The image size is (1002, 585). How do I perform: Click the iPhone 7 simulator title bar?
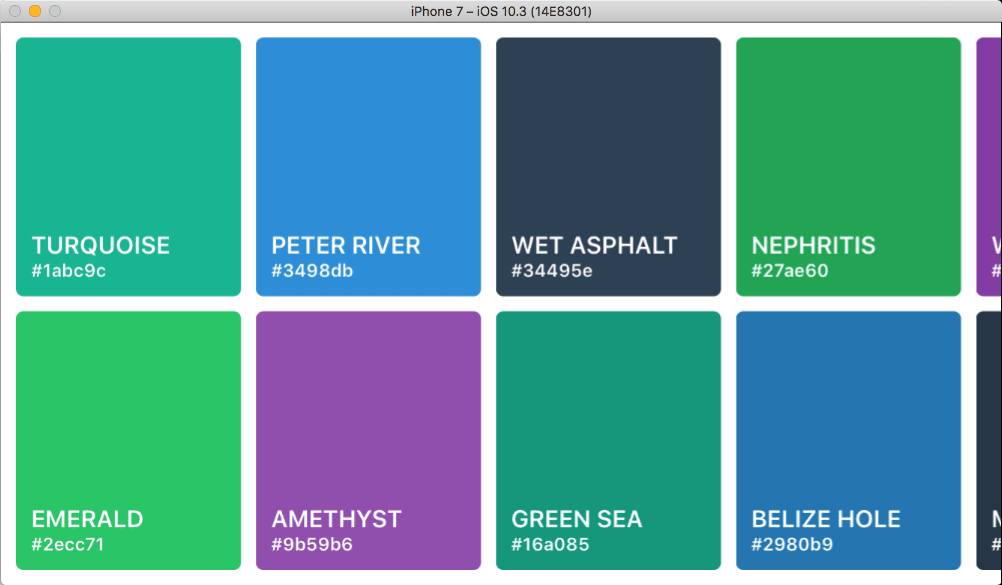(x=501, y=11)
